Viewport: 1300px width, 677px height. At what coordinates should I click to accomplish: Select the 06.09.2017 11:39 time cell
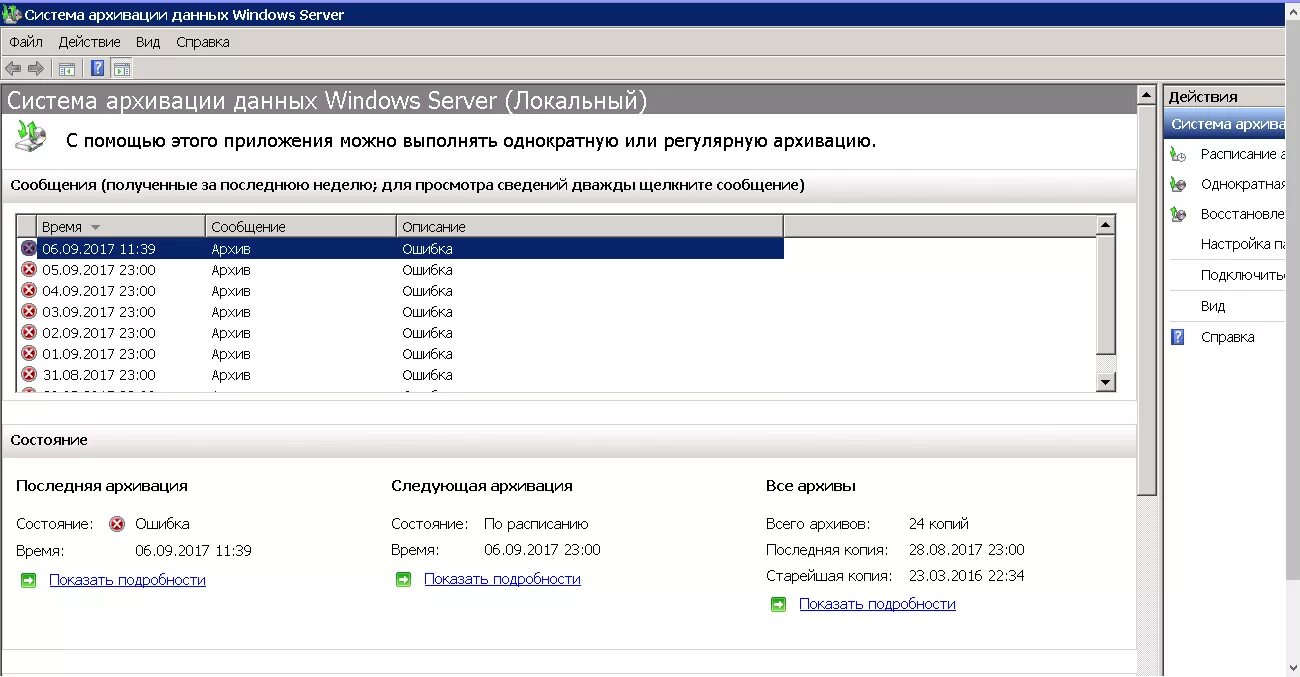coord(98,248)
